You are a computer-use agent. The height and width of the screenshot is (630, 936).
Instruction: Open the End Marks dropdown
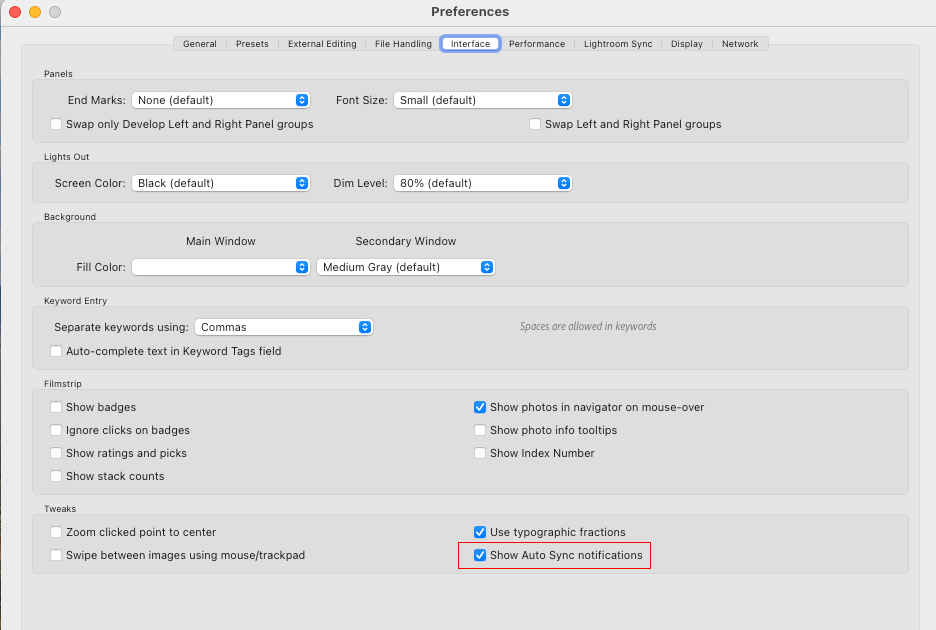click(220, 100)
